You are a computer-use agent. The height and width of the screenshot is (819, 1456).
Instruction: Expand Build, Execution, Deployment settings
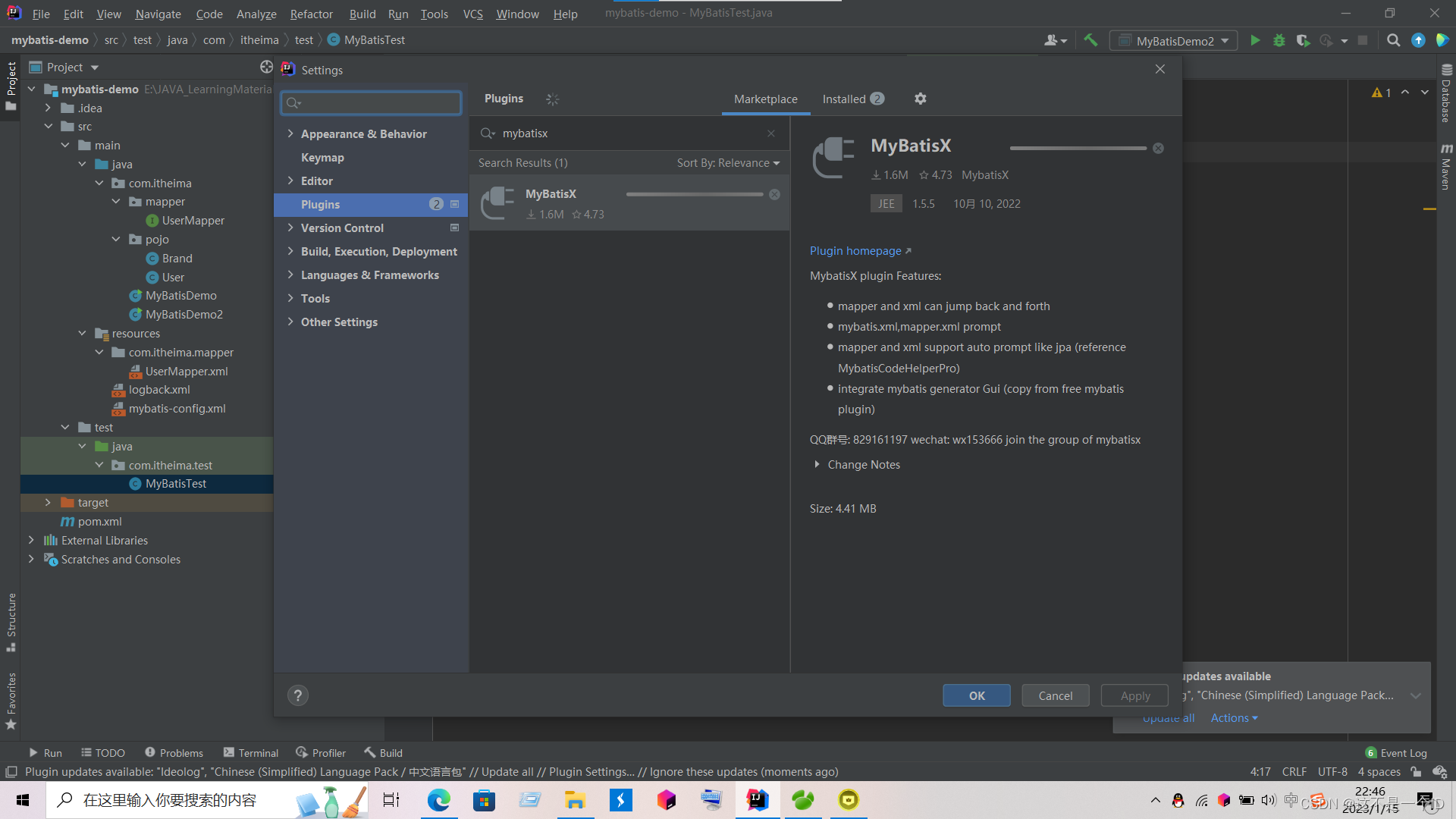[290, 251]
